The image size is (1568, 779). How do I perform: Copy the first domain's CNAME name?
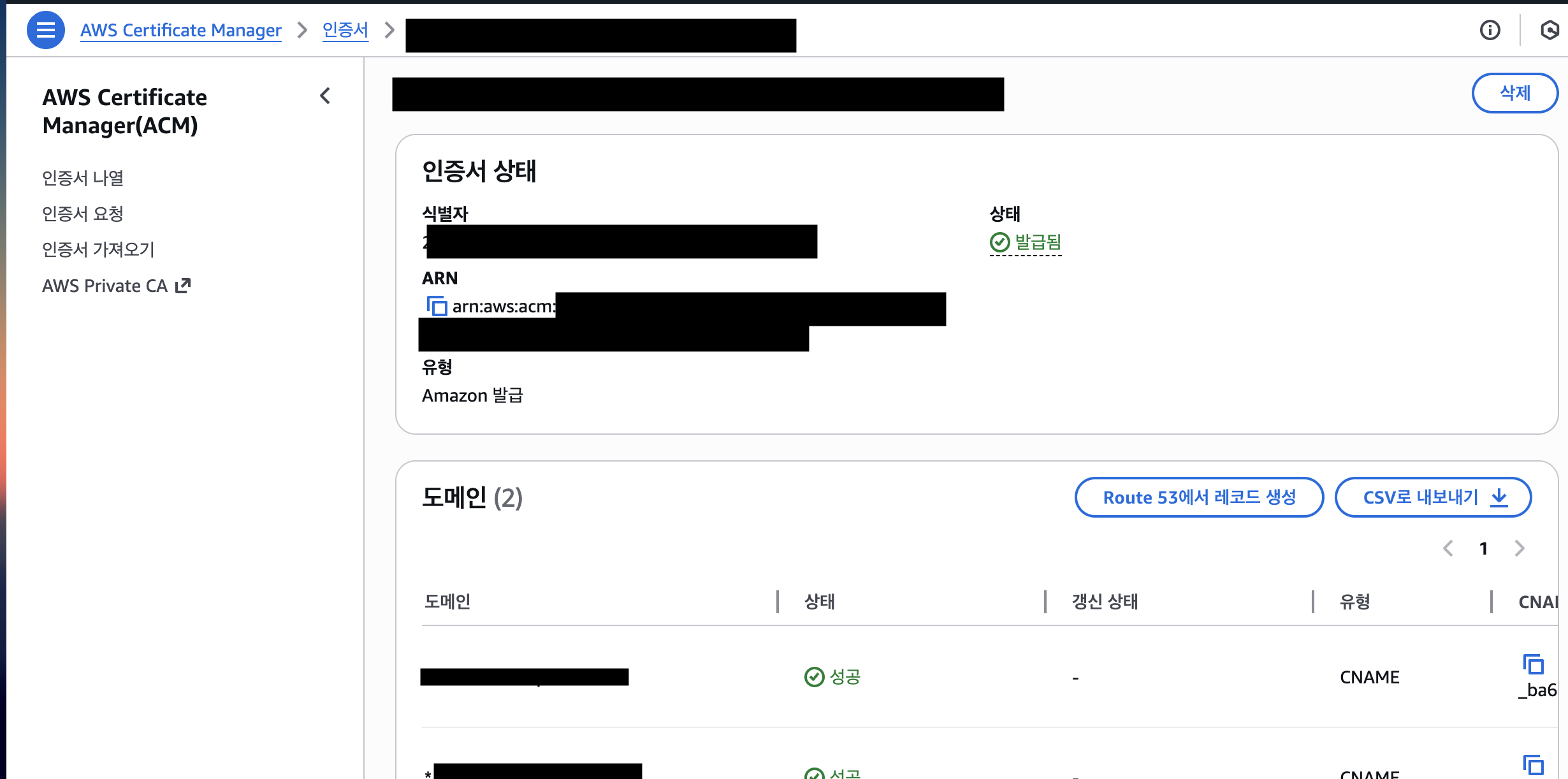[1533, 664]
